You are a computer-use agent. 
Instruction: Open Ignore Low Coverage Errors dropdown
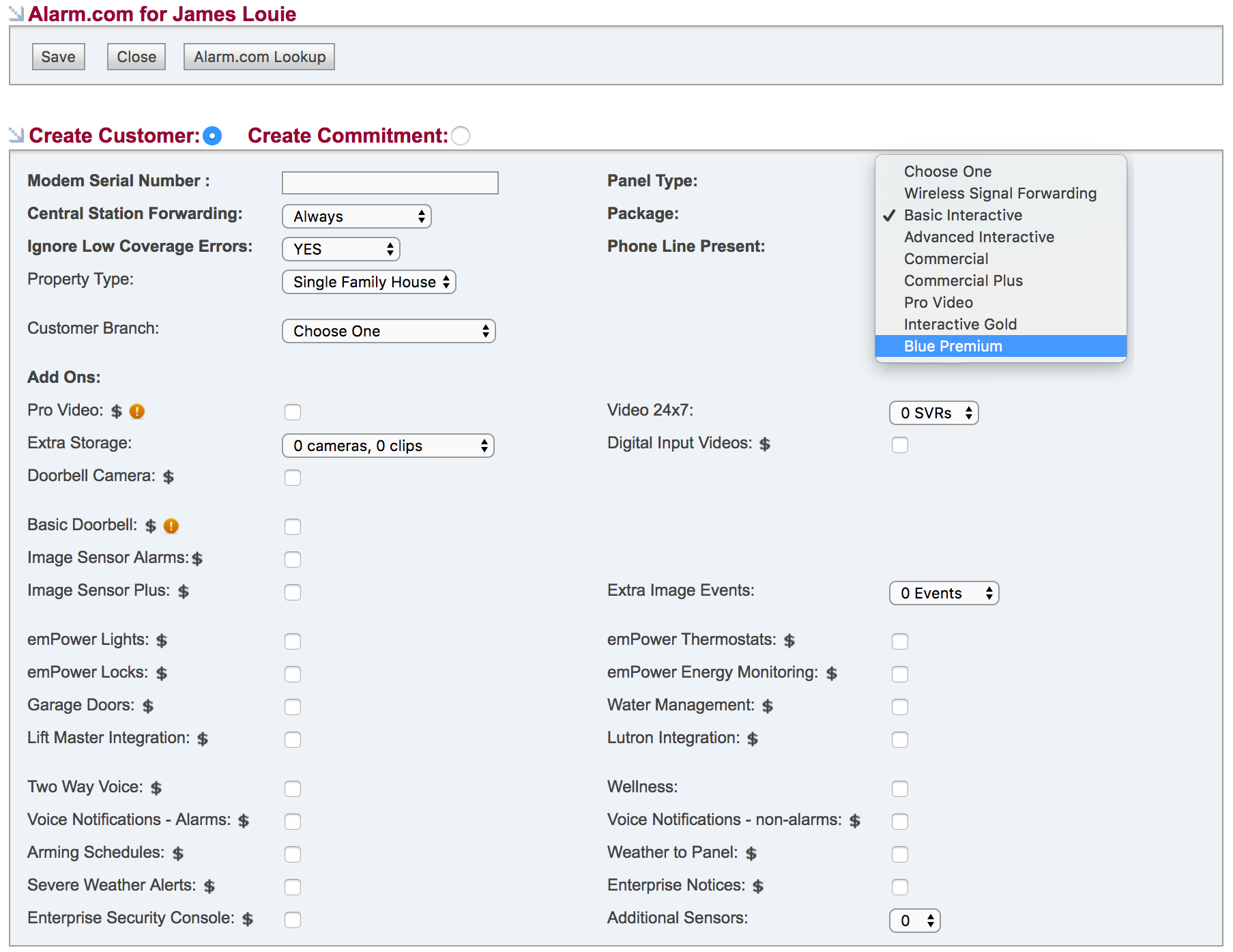tap(340, 249)
